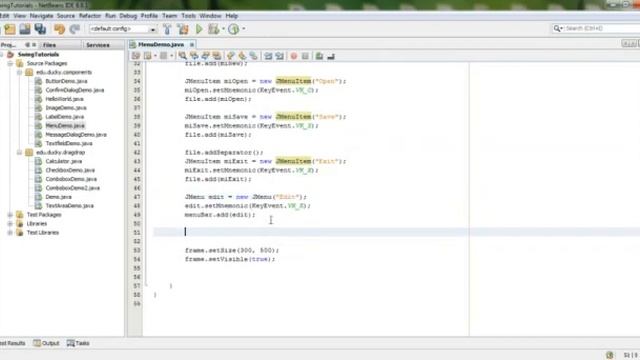Toggle Highlight Search in editor toolbar
Image resolution: width=640 pixels, height=360 pixels.
(x=217, y=56)
